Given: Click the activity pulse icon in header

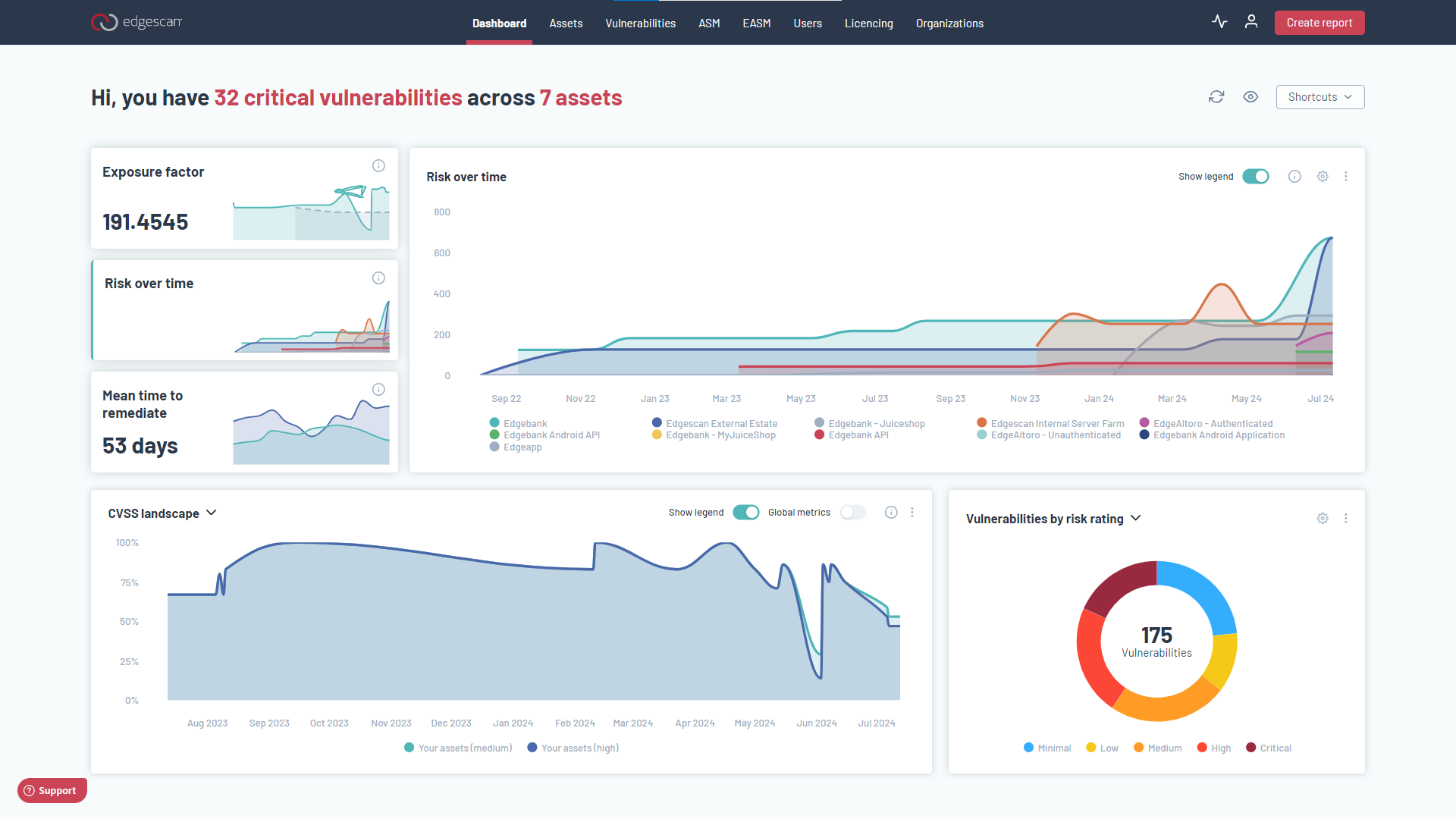Looking at the screenshot, I should pos(1219,22).
